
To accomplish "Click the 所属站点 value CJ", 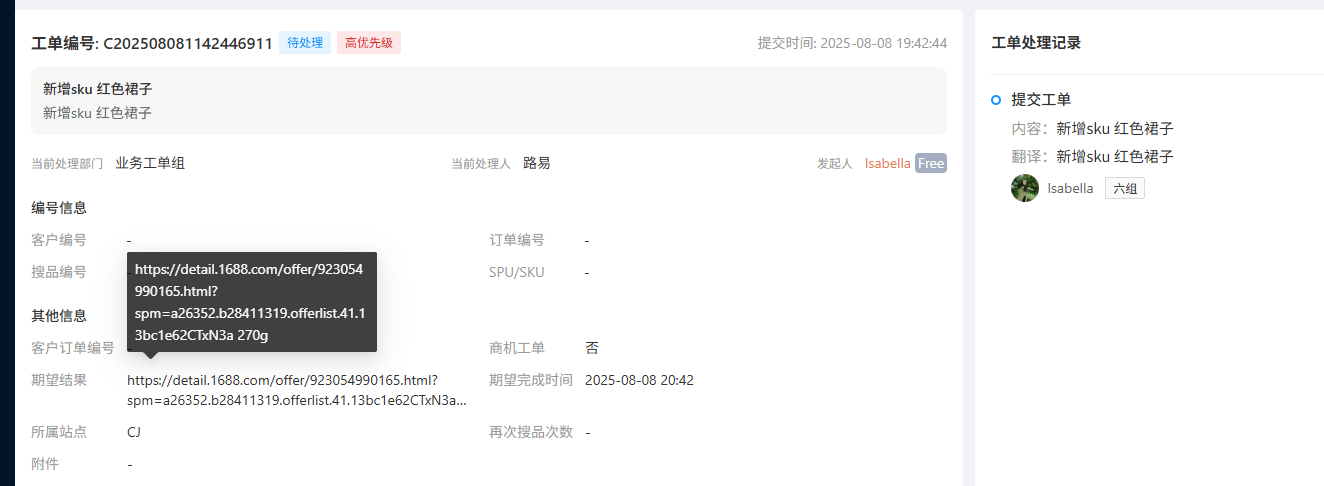I will (134, 432).
